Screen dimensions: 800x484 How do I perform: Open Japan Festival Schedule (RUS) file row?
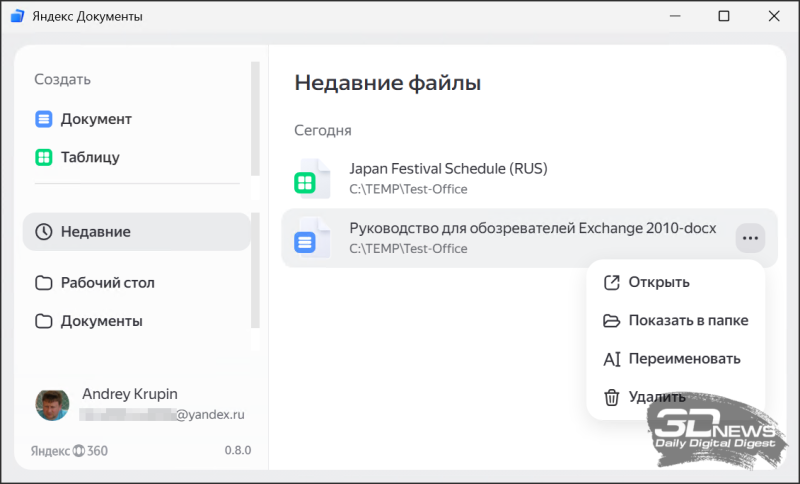[530, 179]
